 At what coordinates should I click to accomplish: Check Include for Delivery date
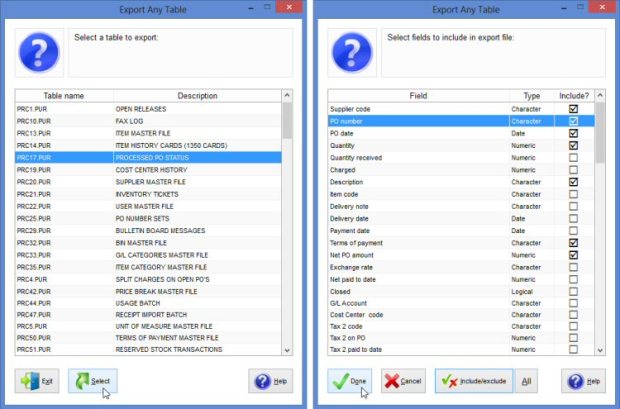(x=573, y=219)
